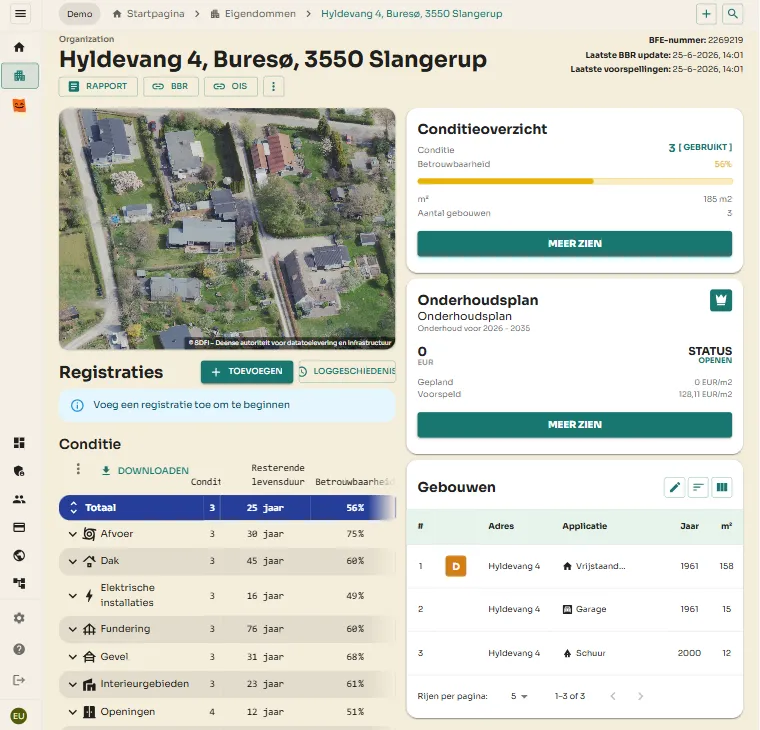
Task: Select the Vrijstaand... building row
Action: pyautogui.click(x=574, y=566)
